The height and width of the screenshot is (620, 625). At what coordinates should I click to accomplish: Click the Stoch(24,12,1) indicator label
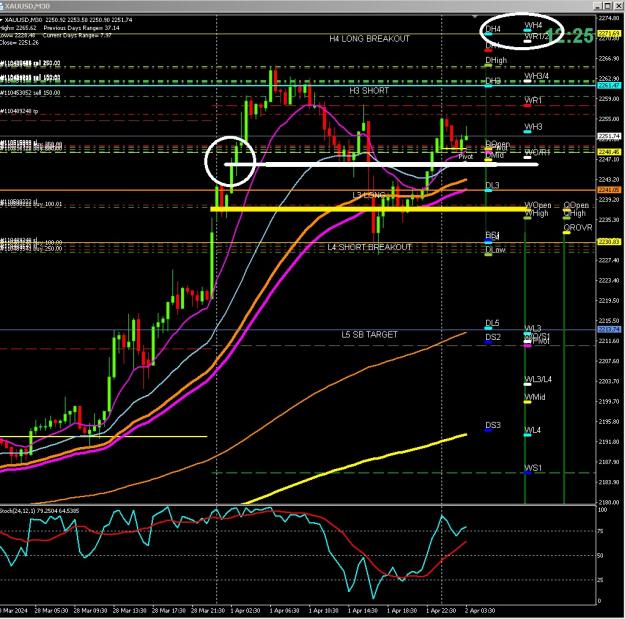pos(39,511)
